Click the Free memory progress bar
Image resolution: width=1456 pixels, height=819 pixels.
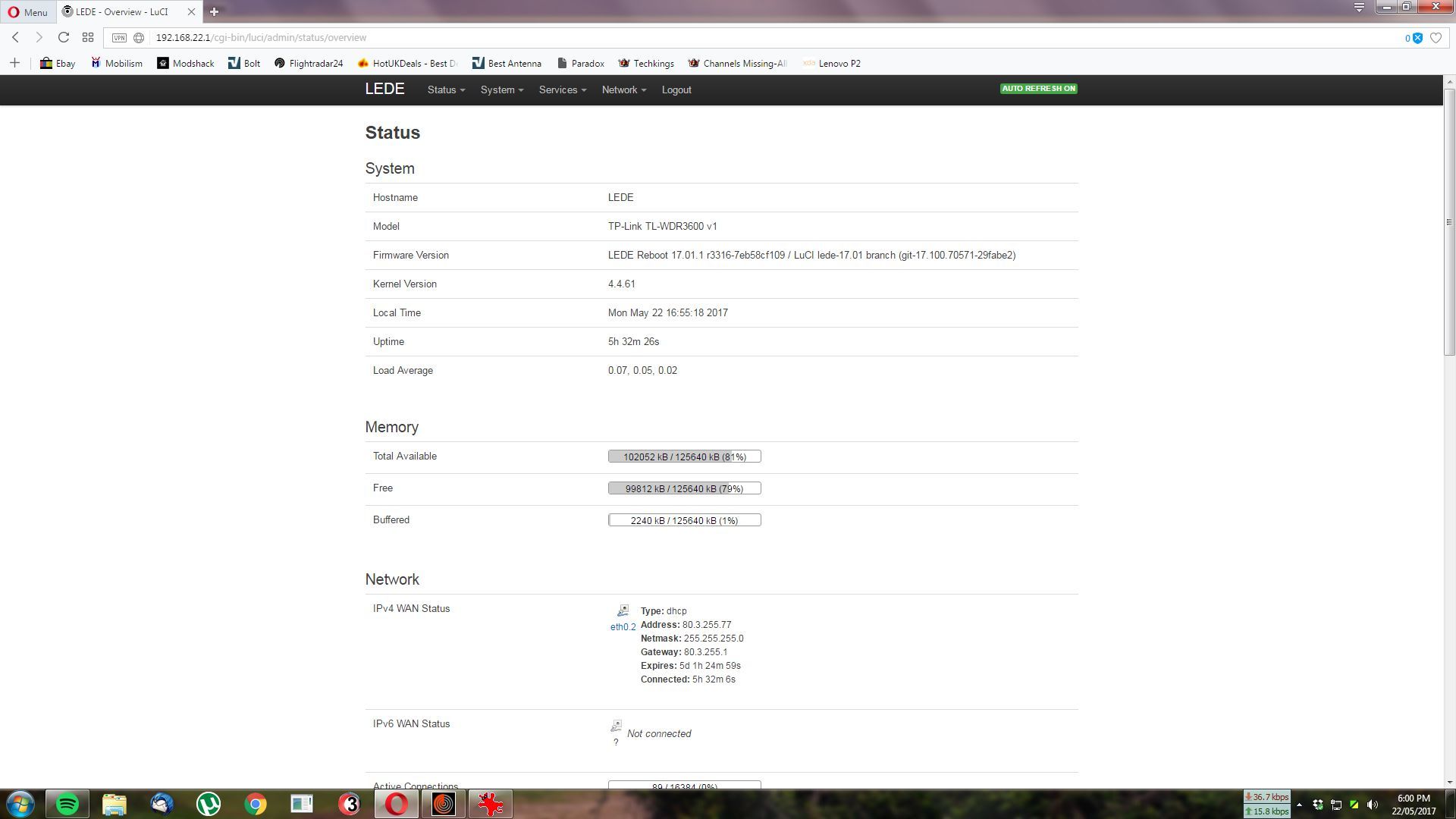coord(684,488)
